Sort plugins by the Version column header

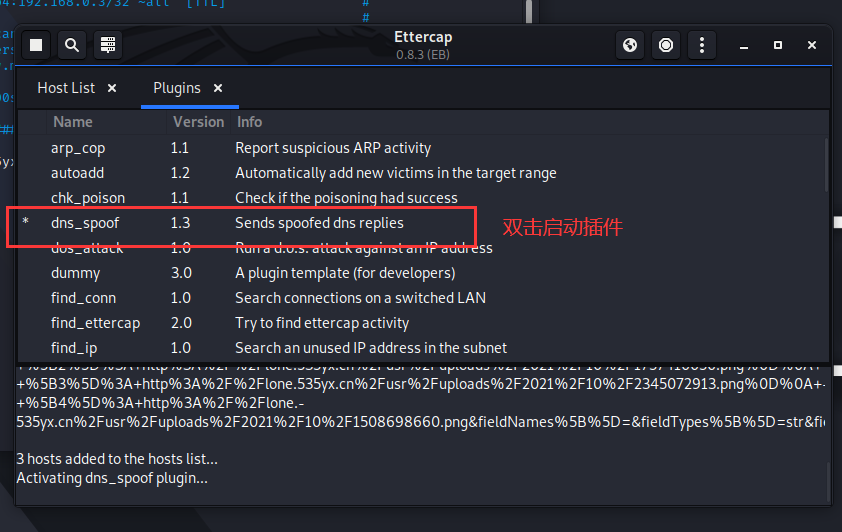tap(198, 122)
